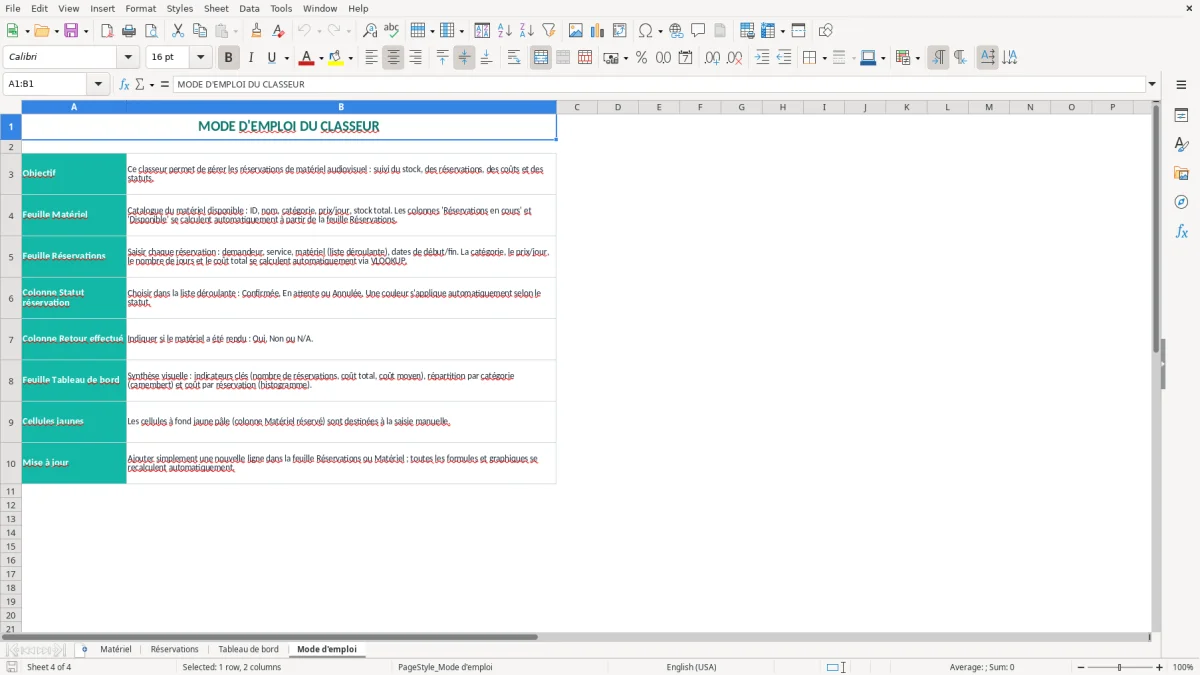Open Print Preview
The image size is (1200, 675).
pyautogui.click(x=151, y=31)
